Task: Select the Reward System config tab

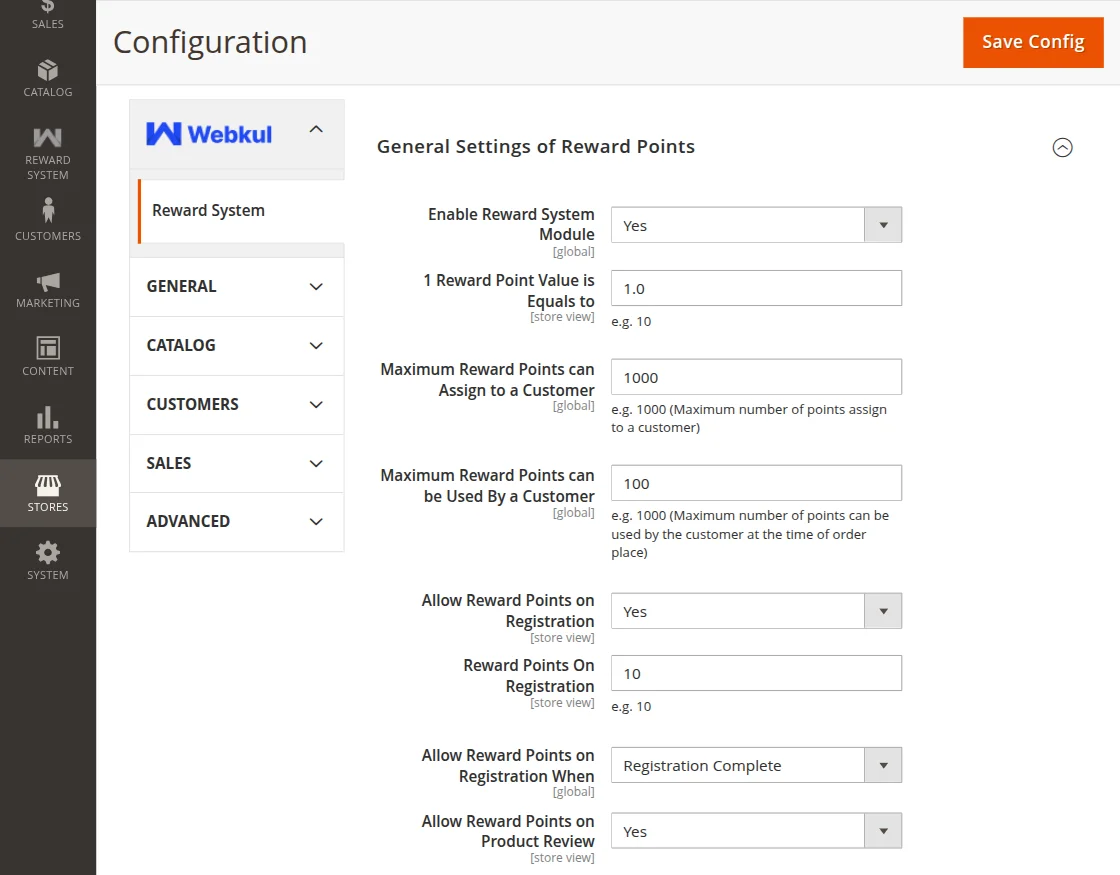Action: coord(209,211)
